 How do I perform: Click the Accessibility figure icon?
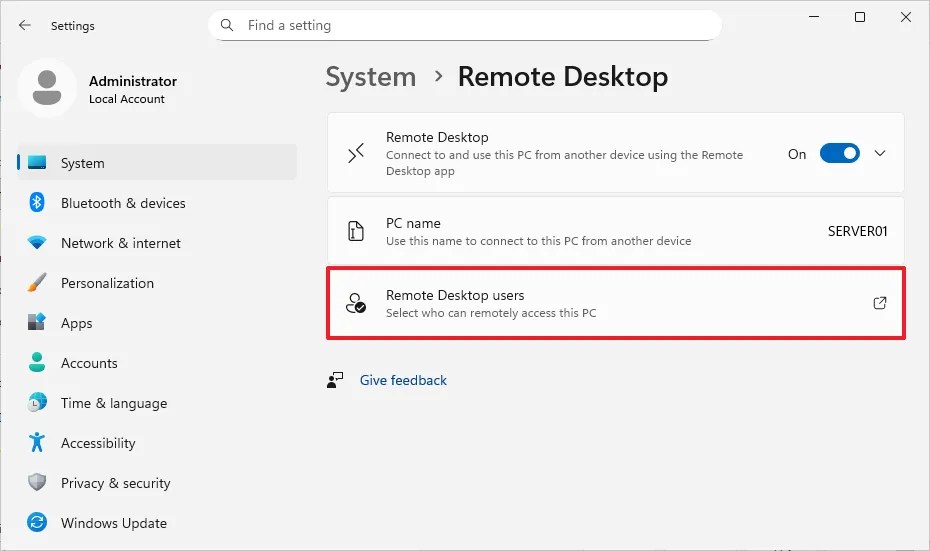click(37, 442)
